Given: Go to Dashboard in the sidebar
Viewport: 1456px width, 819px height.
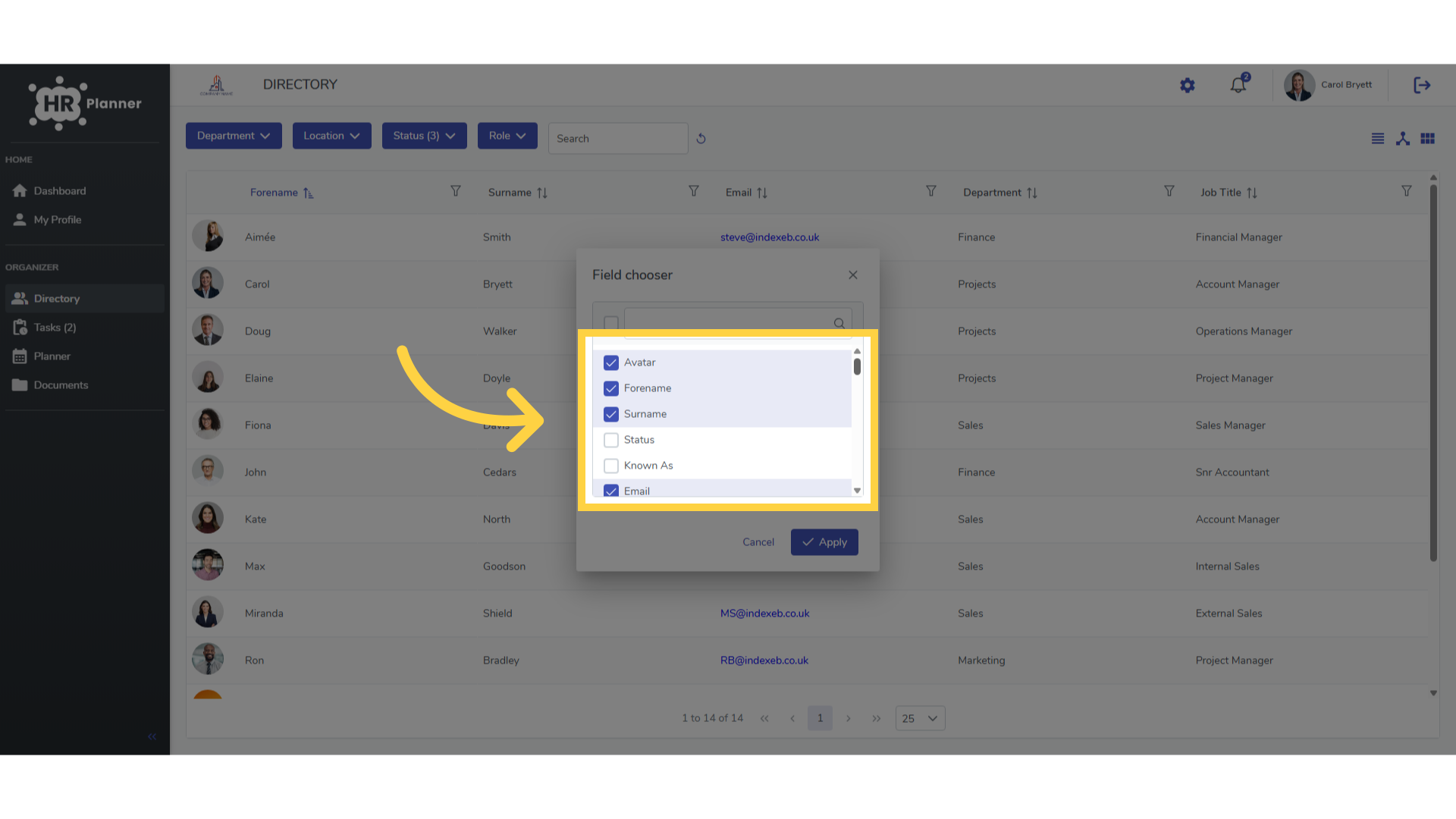Looking at the screenshot, I should click(x=59, y=191).
